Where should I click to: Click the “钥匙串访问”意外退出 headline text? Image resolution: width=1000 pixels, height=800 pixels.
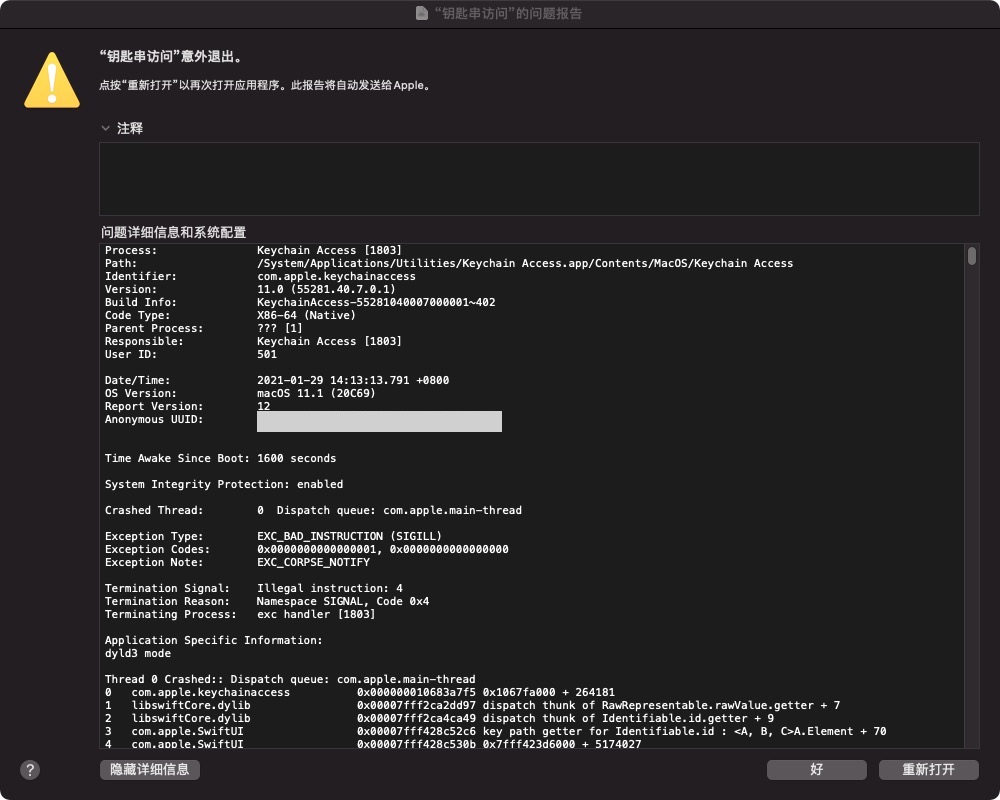(x=170, y=56)
